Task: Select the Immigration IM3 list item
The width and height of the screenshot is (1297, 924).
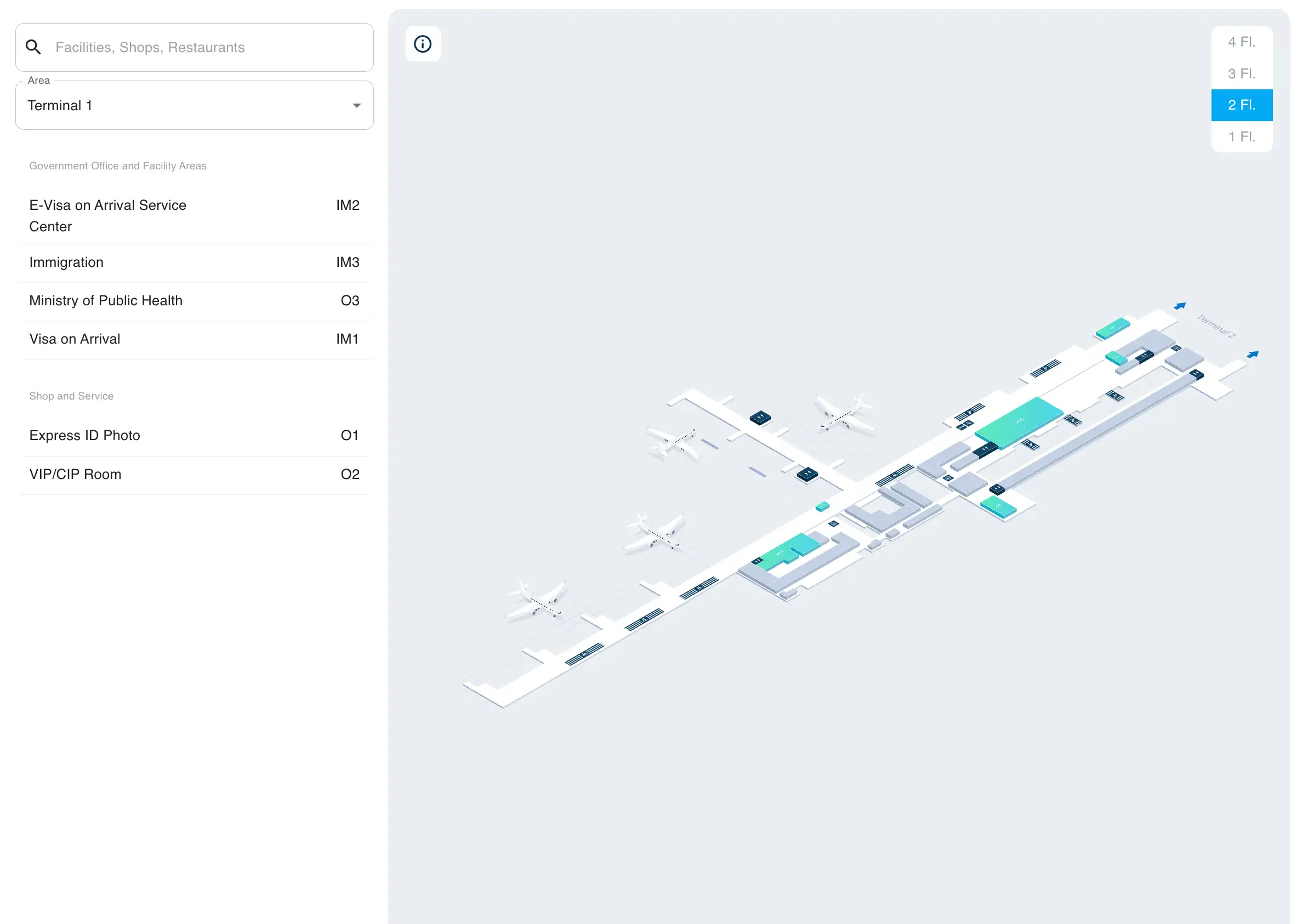Action: [x=194, y=263]
